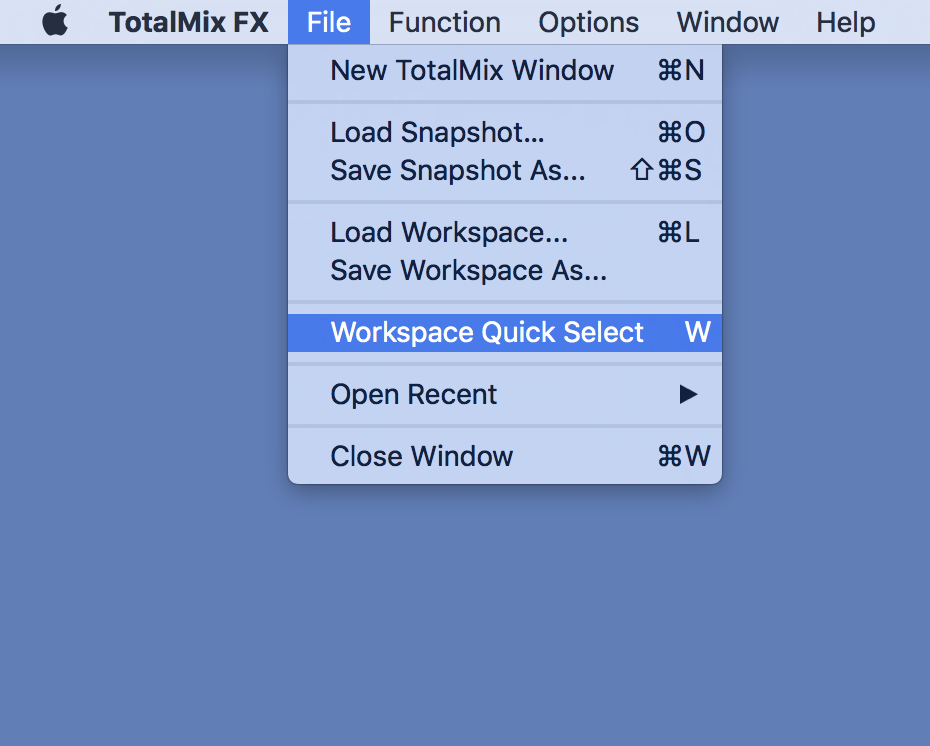Open the Function menu
The width and height of the screenshot is (930, 746).
click(444, 22)
